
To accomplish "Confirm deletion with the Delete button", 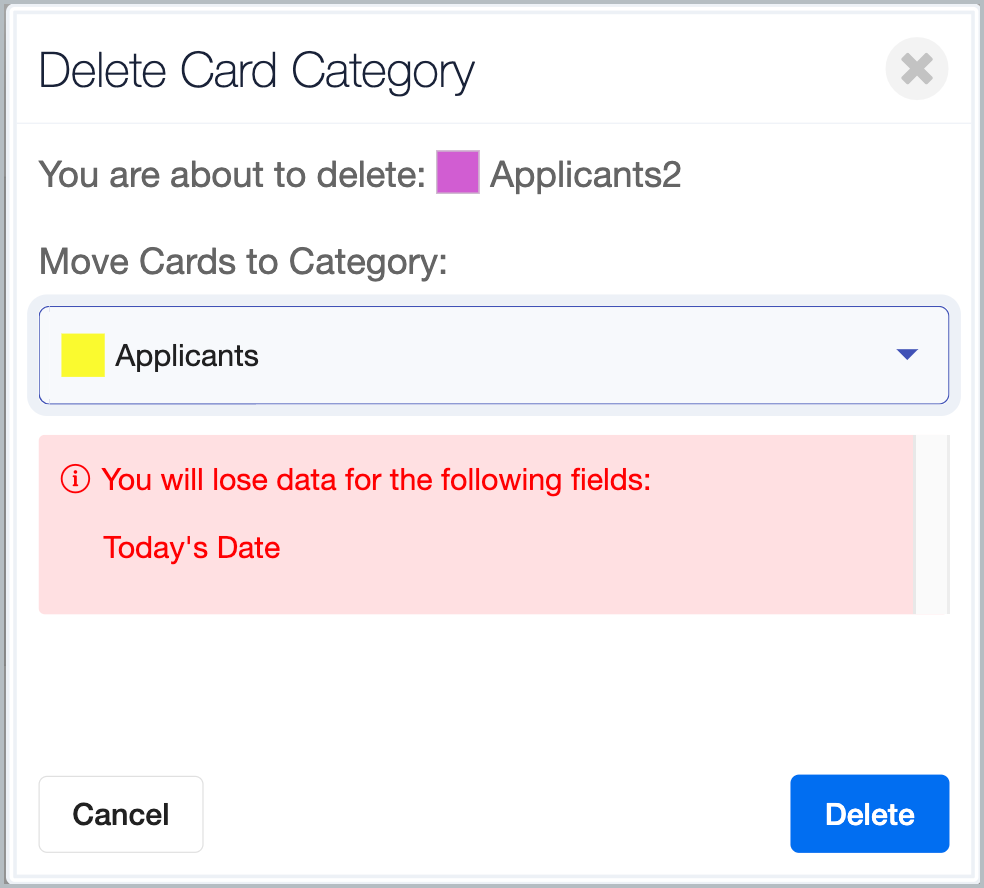I will pos(869,813).
